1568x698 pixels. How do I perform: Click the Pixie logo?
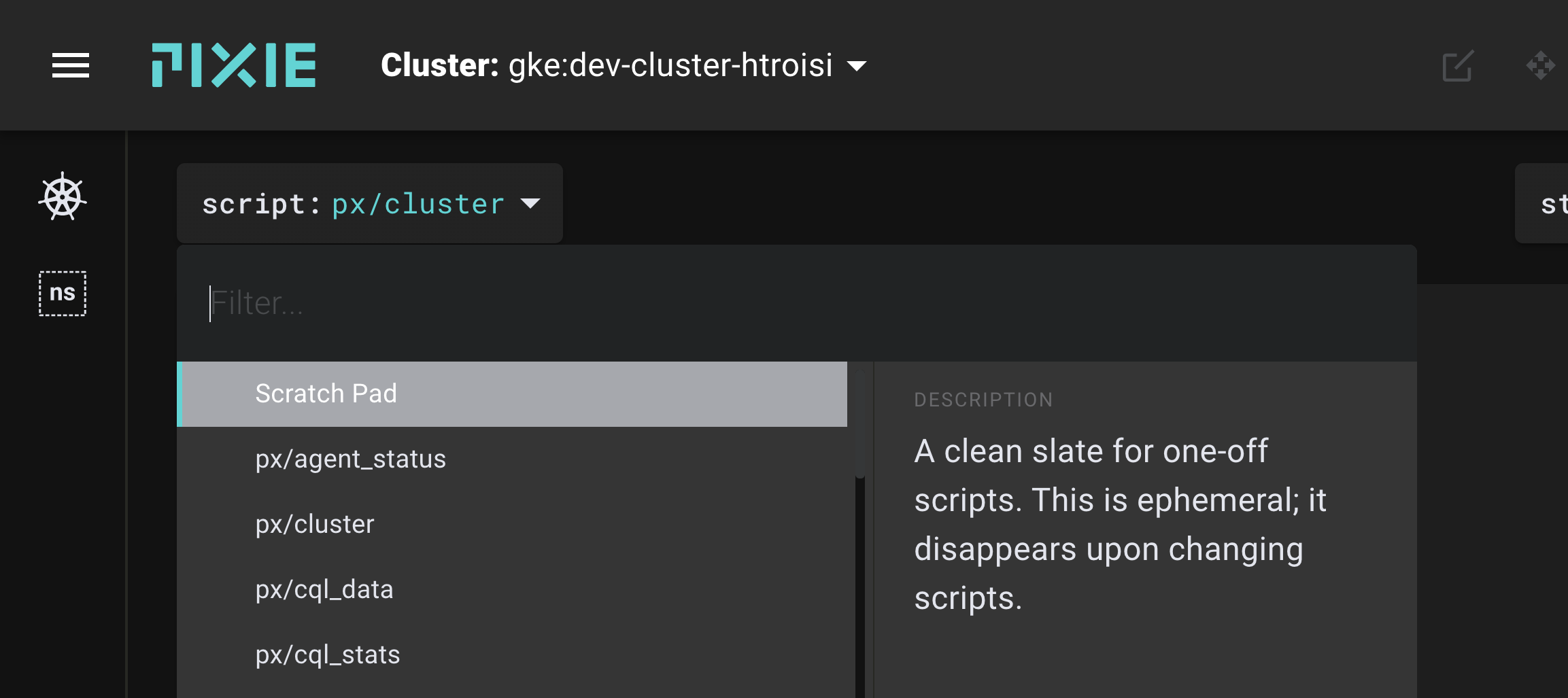click(x=233, y=65)
